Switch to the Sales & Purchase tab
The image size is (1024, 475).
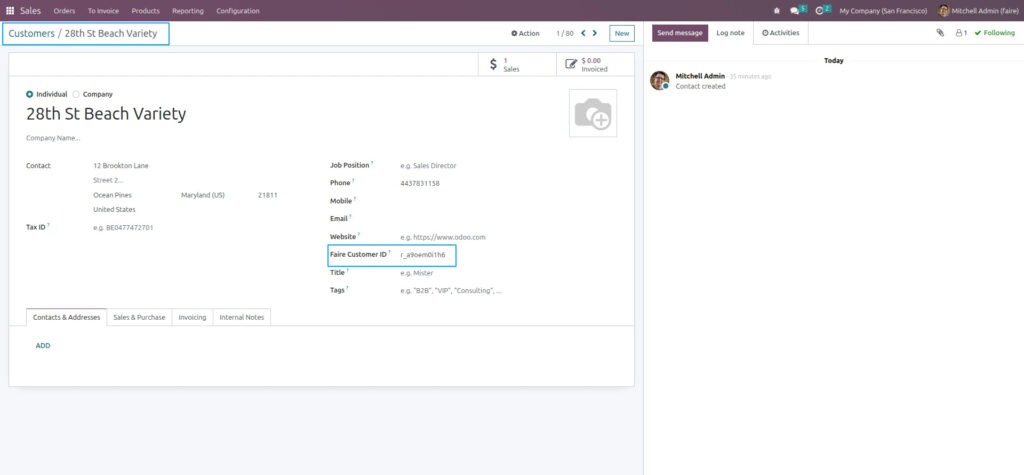(x=139, y=317)
